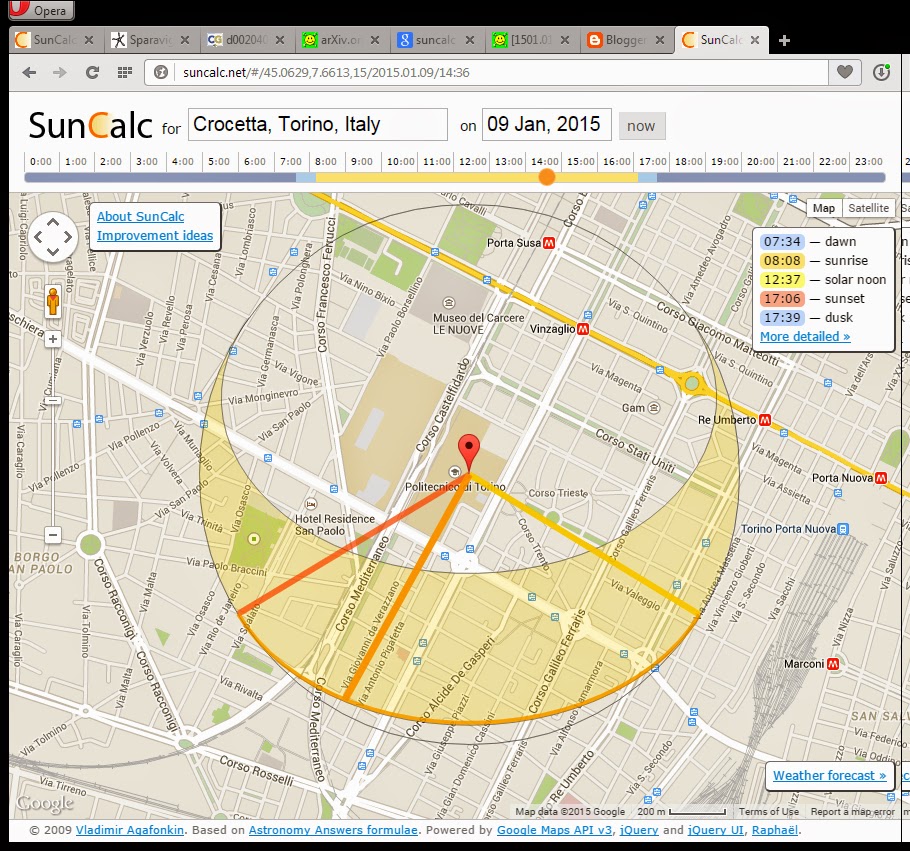
Task: Click the site info globe icon
Action: tap(161, 73)
